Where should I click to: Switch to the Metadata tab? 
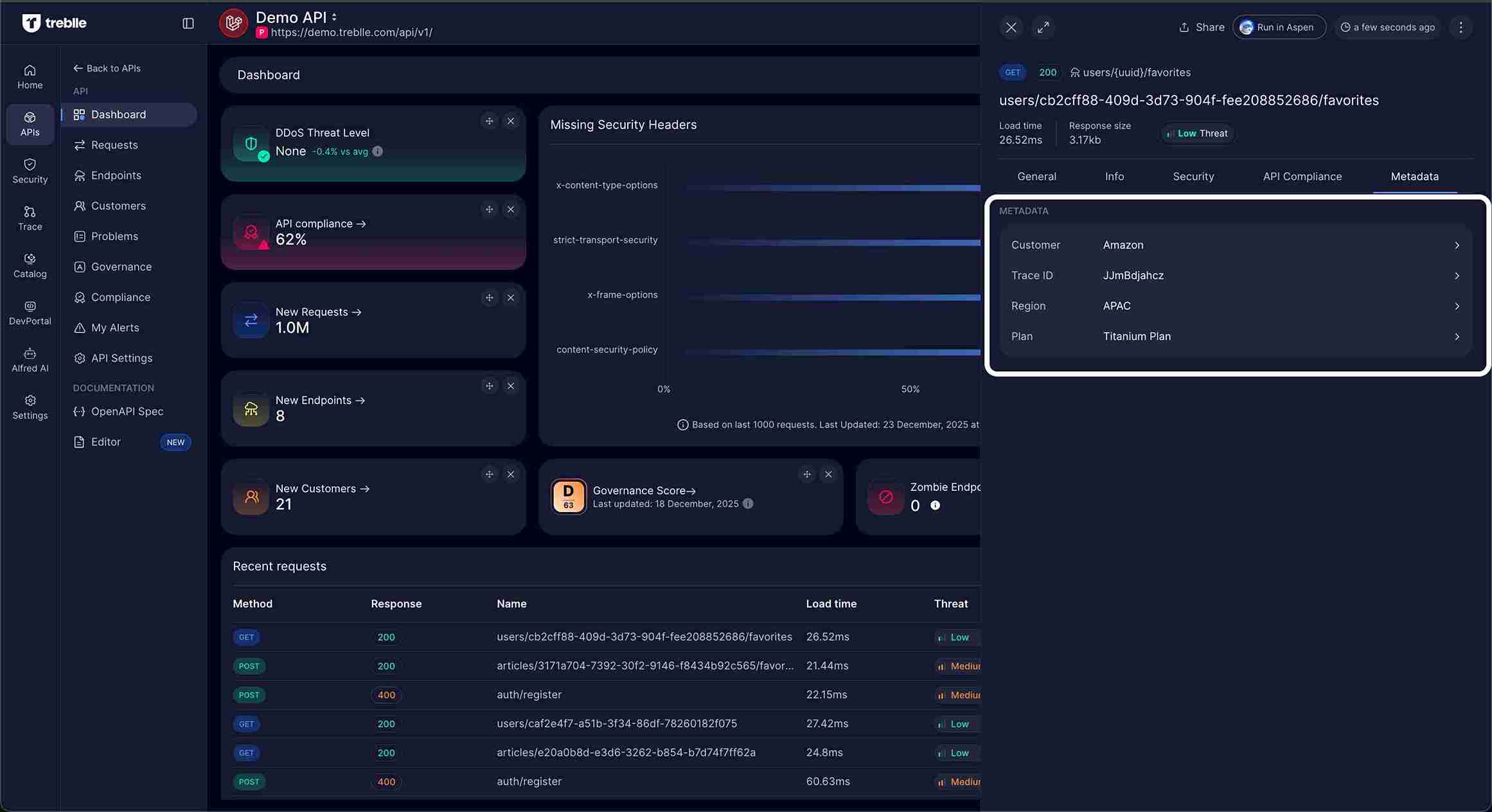1414,176
